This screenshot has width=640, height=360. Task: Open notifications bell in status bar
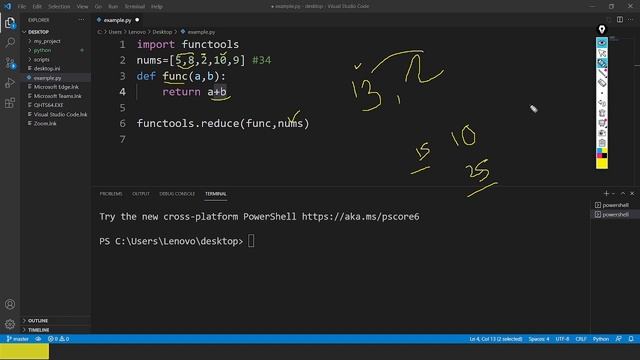[x=631, y=339]
